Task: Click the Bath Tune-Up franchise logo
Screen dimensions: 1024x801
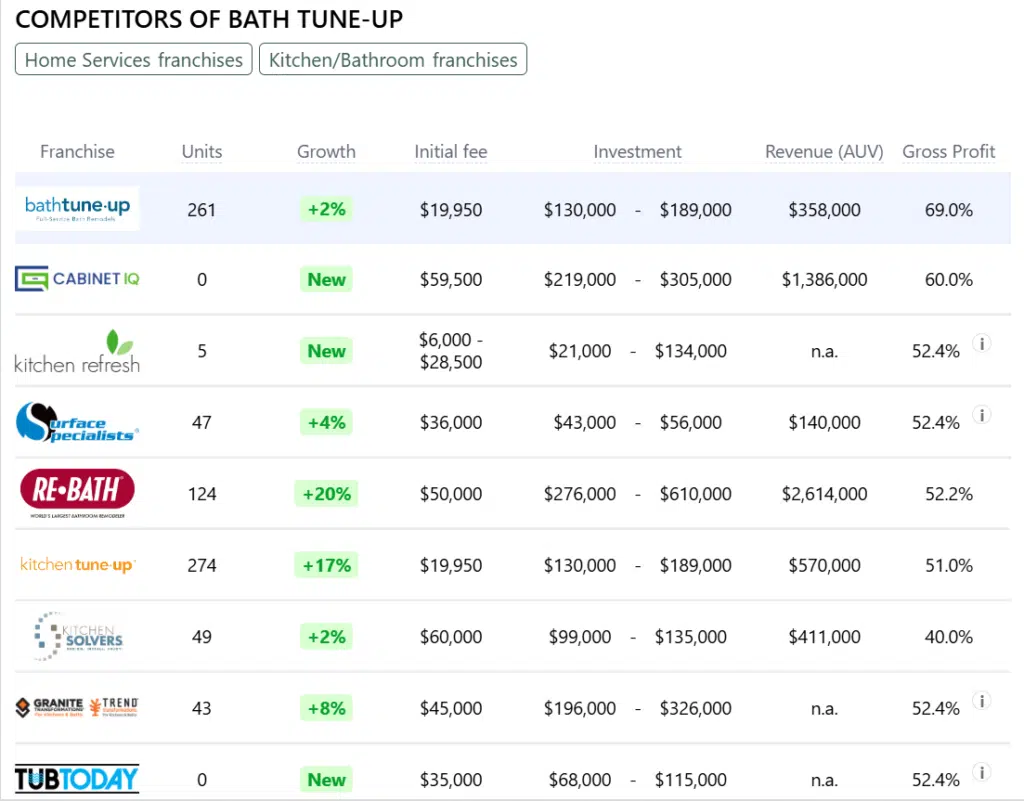Action: click(77, 208)
